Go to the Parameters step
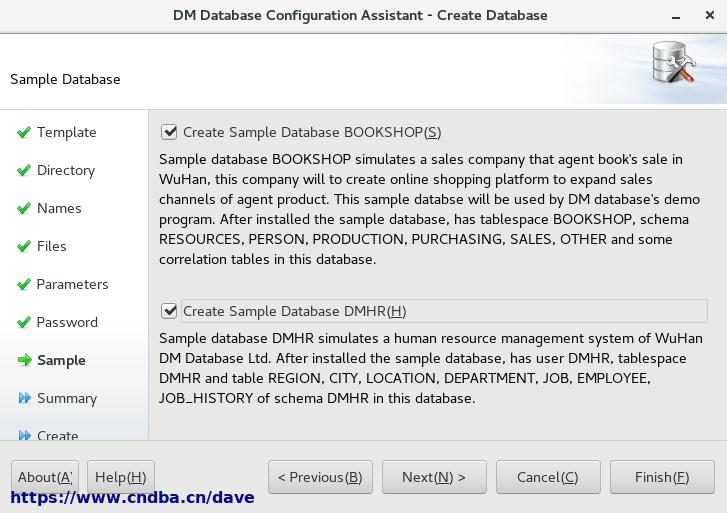This screenshot has width=727, height=513. pos(72,284)
